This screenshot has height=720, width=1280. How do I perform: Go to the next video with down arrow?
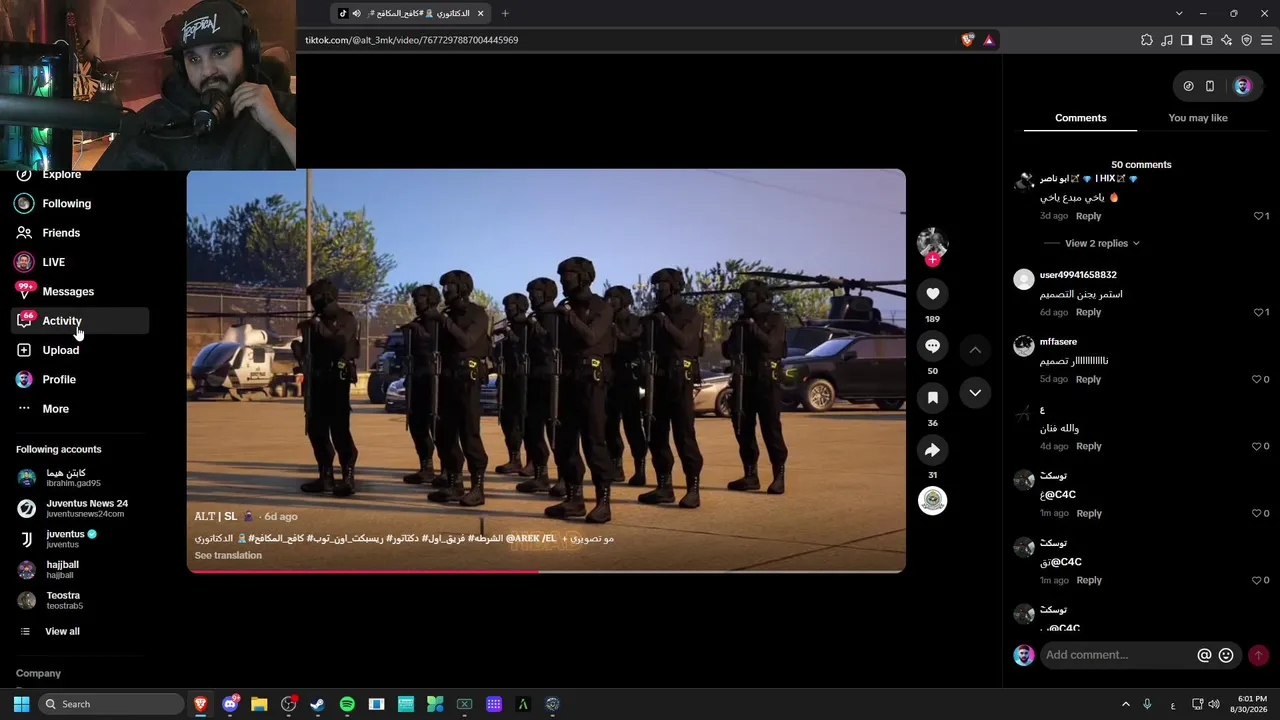975,393
